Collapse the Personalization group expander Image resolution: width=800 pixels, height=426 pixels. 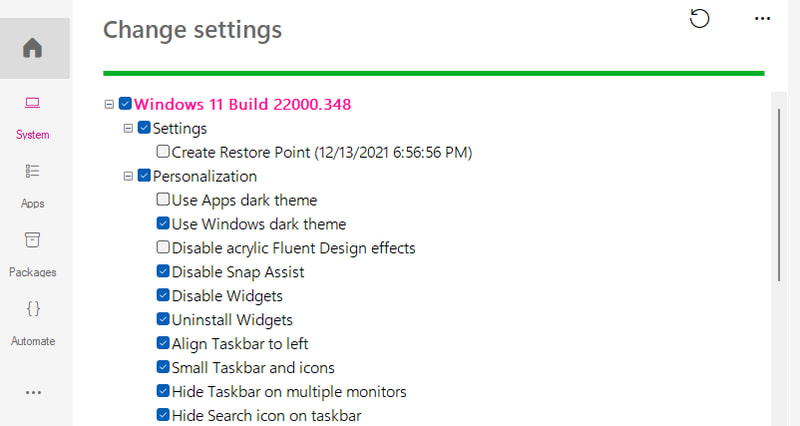128,176
